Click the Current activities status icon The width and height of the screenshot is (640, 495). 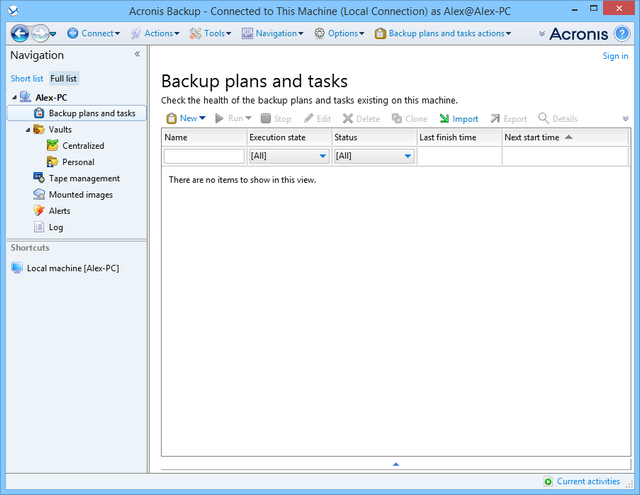(548, 481)
